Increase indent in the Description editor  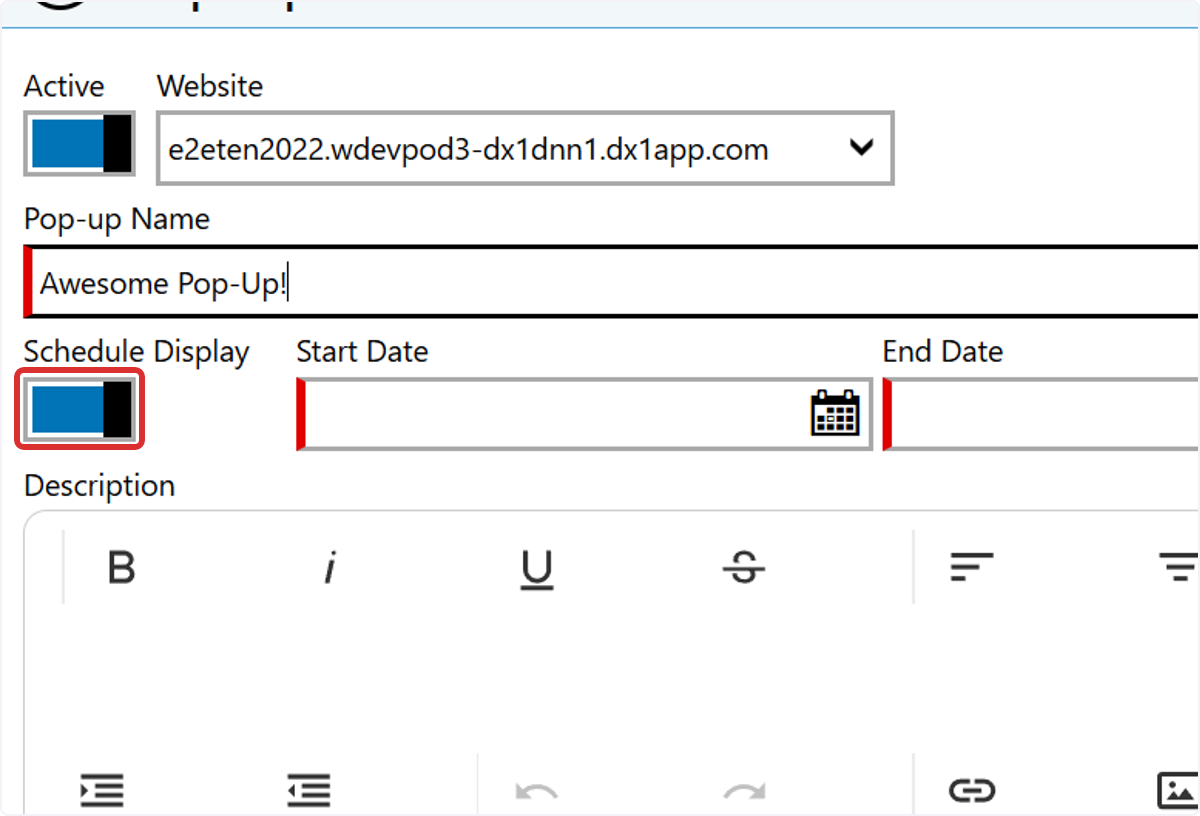point(101,790)
